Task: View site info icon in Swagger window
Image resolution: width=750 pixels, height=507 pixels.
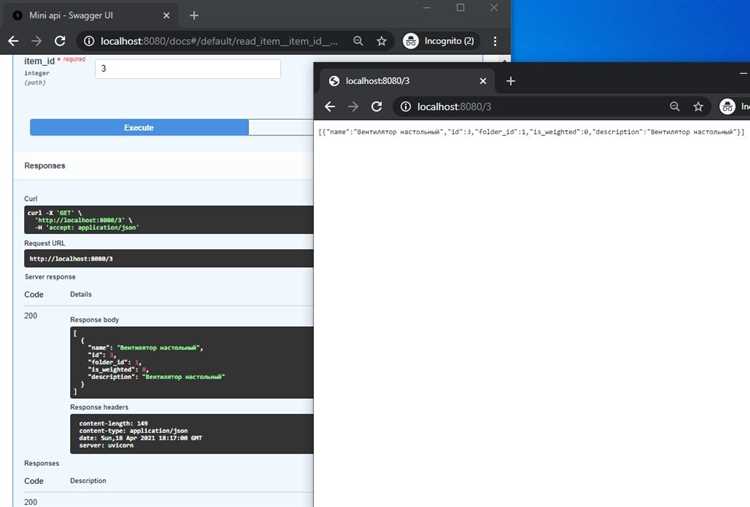Action: (x=89, y=41)
